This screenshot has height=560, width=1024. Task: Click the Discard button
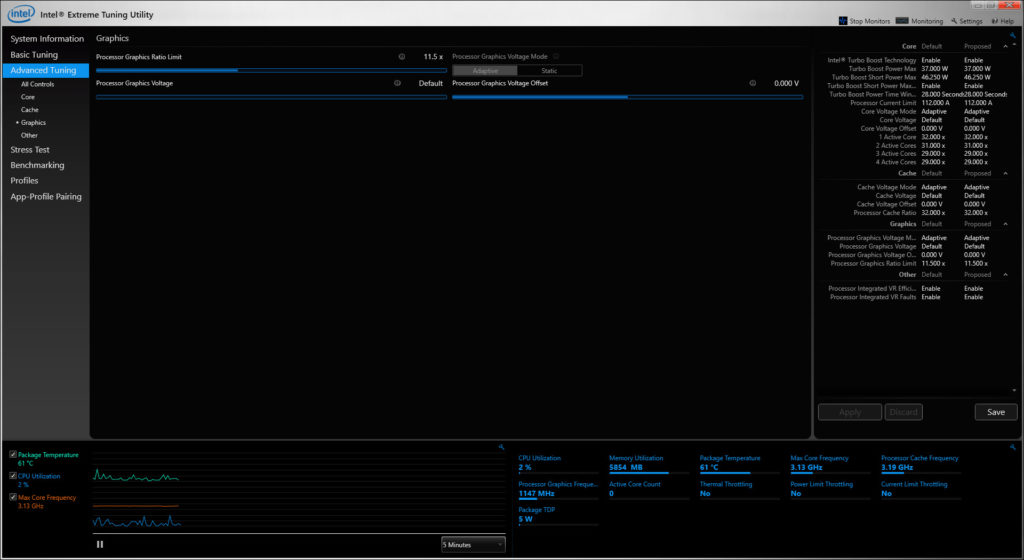pyautogui.click(x=904, y=412)
